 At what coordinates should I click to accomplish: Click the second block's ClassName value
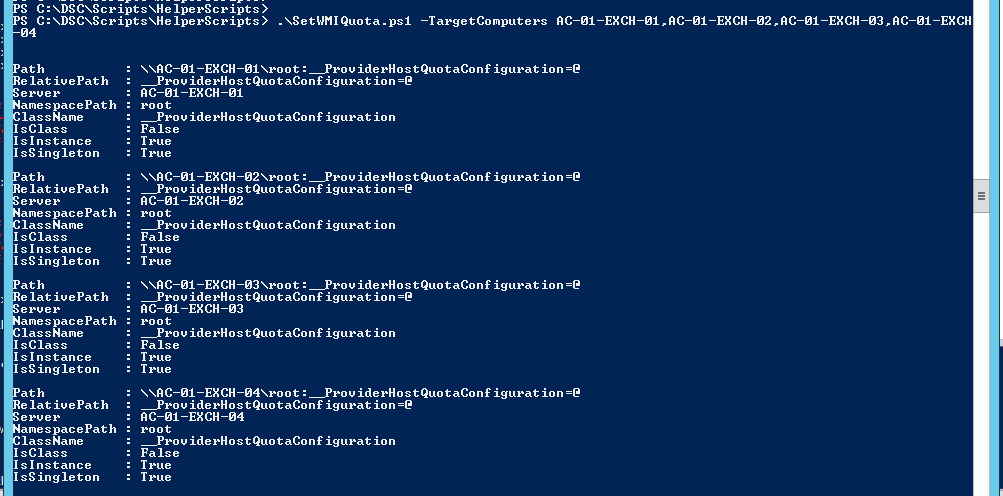click(x=268, y=225)
